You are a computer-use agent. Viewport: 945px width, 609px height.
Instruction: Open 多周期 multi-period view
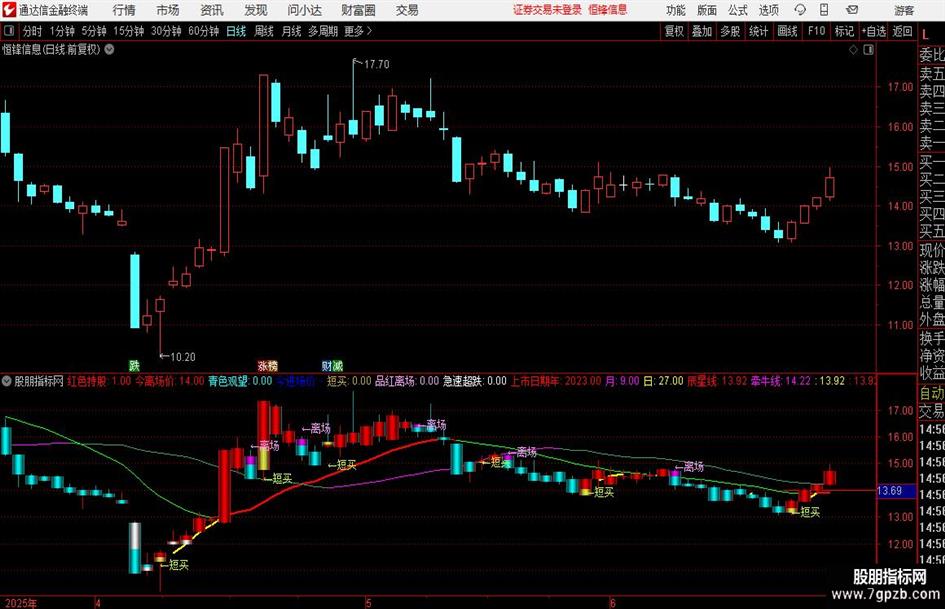click(323, 31)
